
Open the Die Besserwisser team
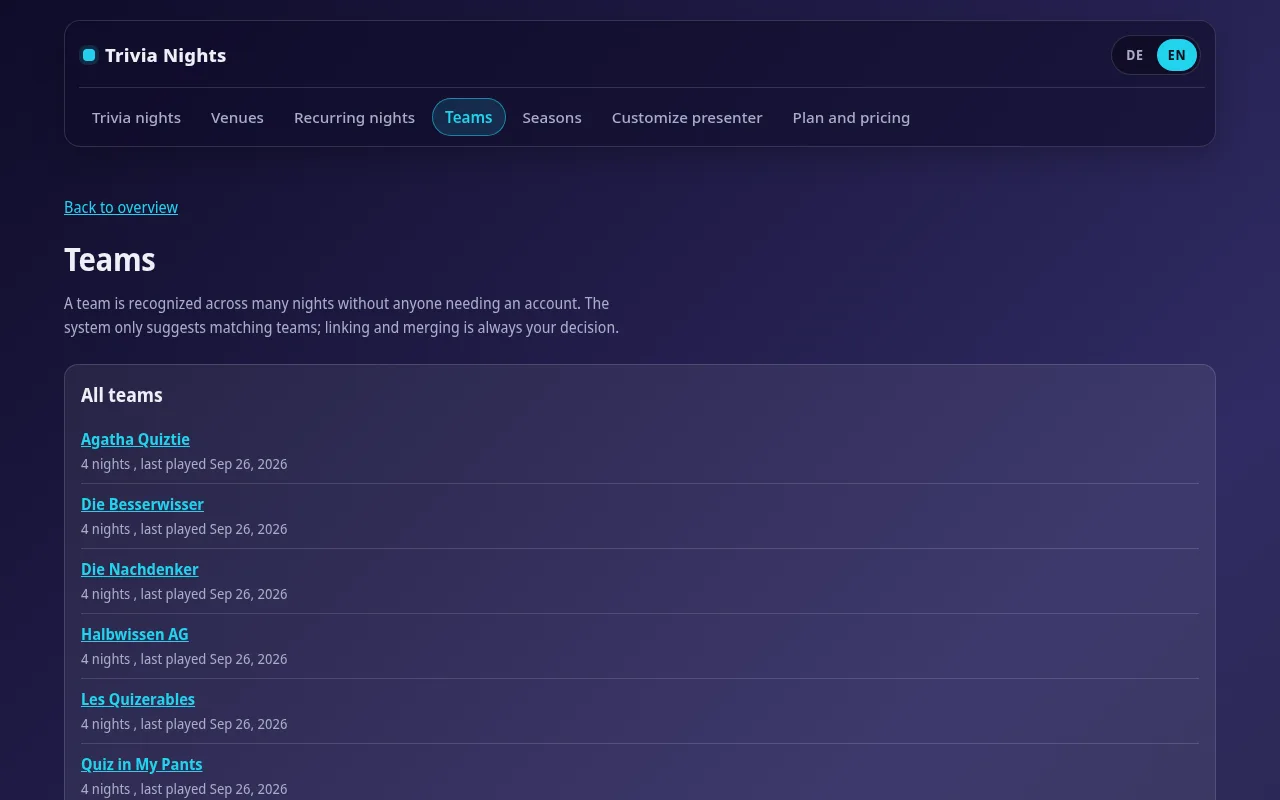click(x=142, y=504)
